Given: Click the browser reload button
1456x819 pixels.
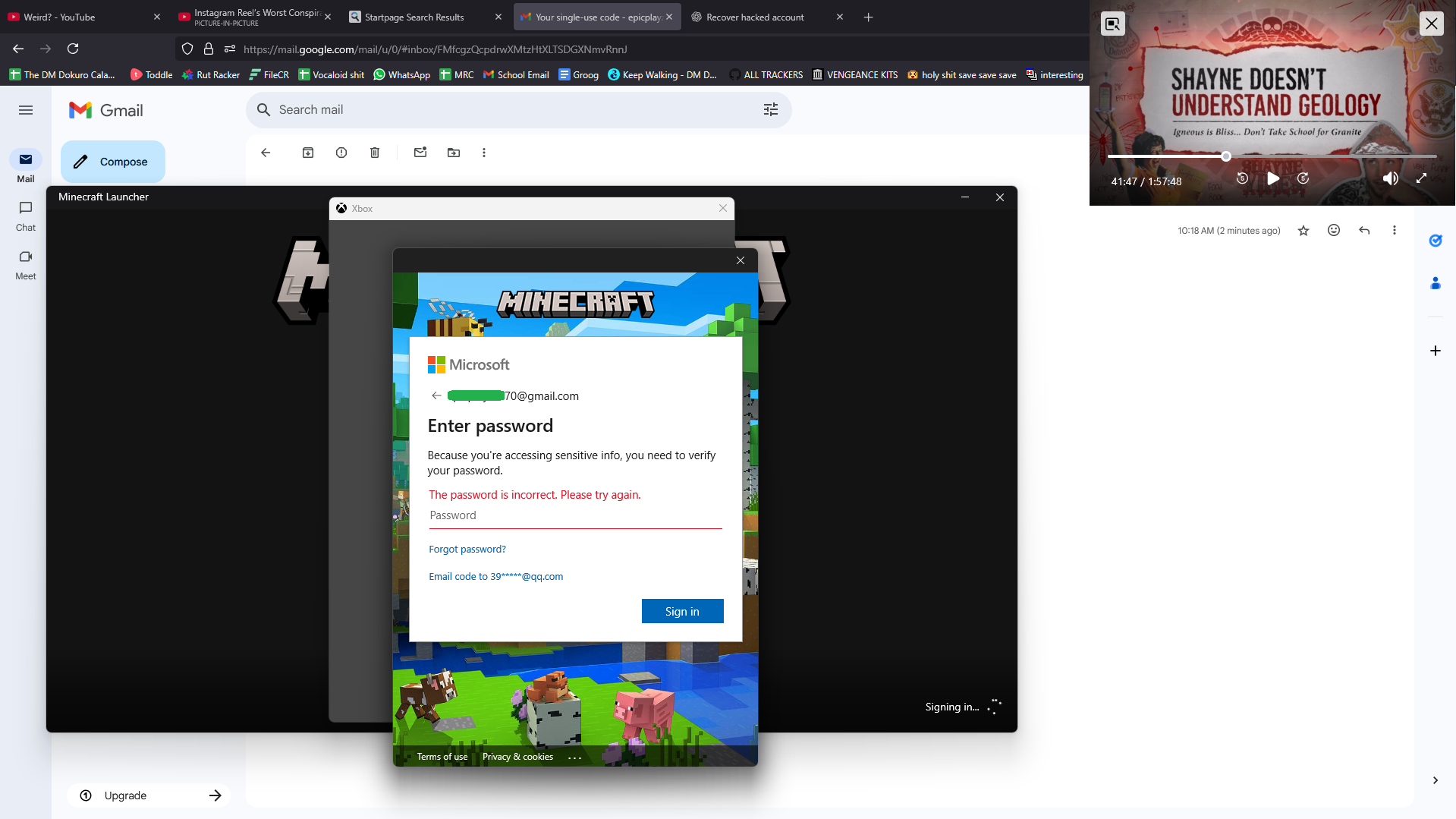Looking at the screenshot, I should (73, 49).
